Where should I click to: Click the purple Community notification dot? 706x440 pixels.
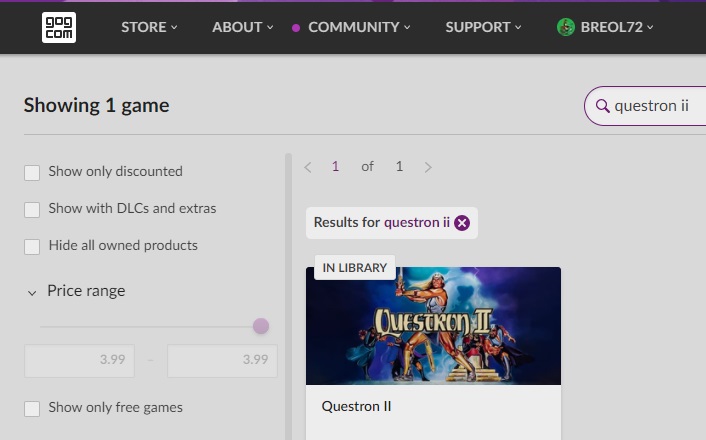click(296, 28)
